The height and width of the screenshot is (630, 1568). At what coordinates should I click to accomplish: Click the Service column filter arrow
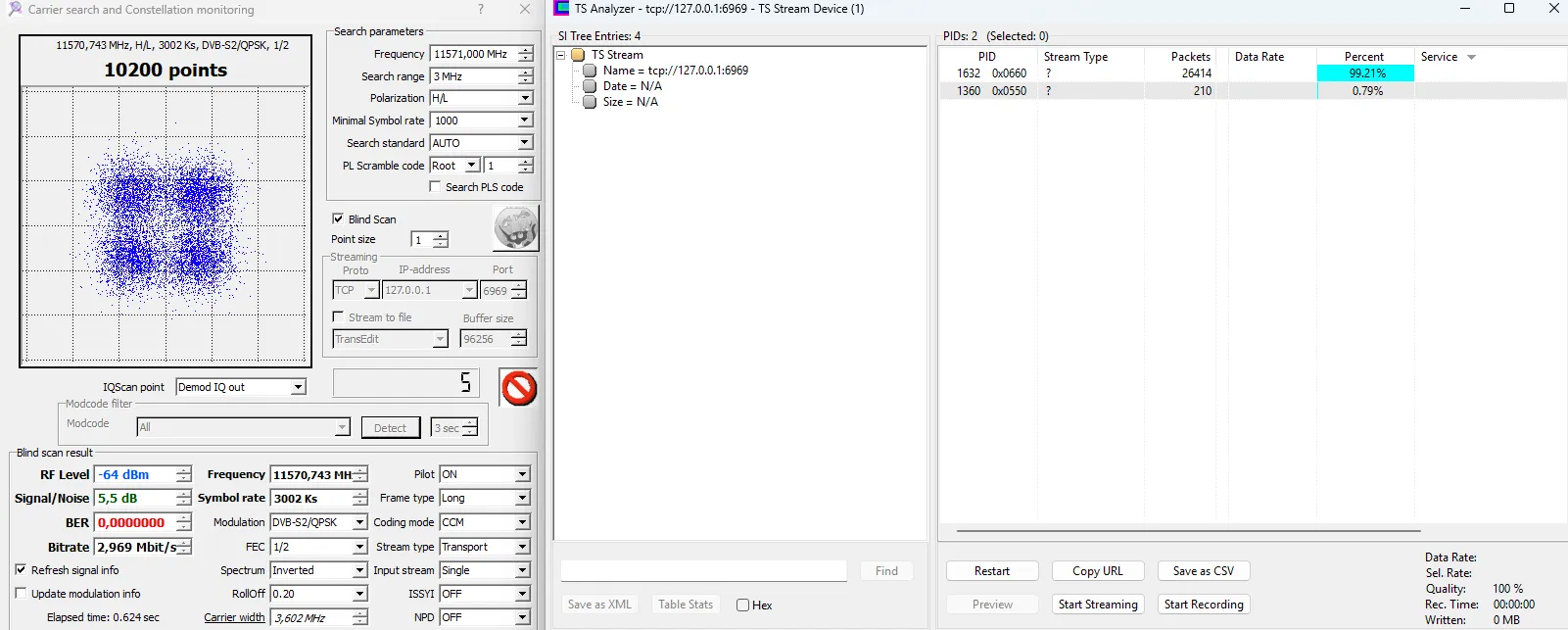coord(1471,58)
